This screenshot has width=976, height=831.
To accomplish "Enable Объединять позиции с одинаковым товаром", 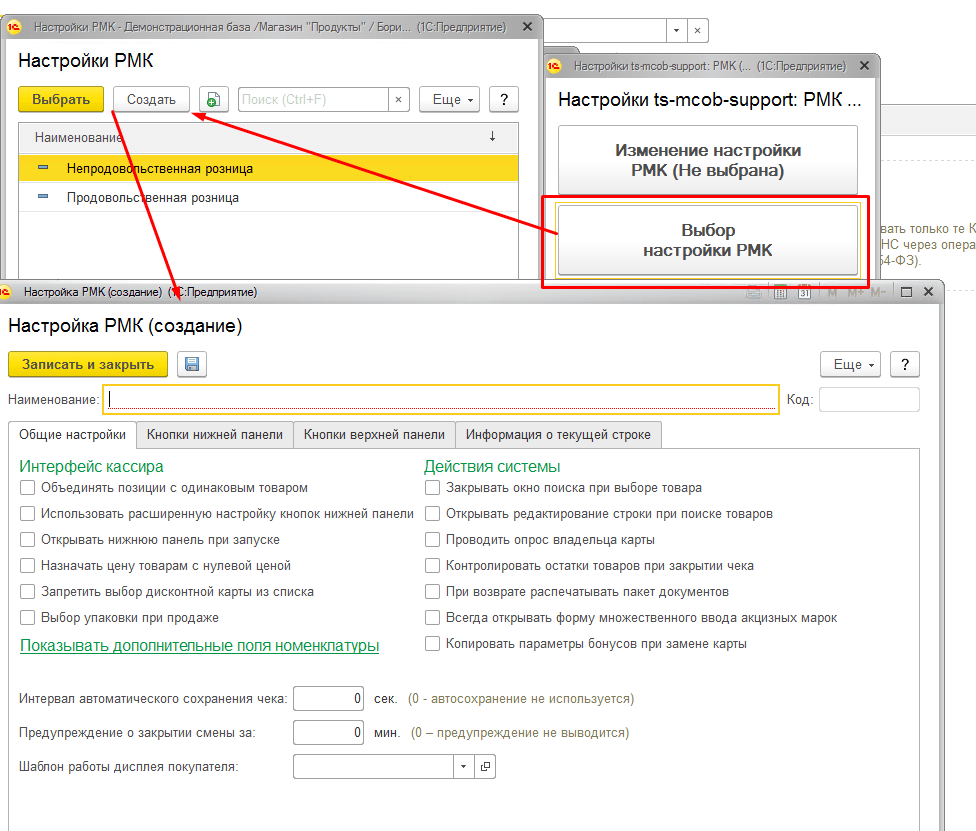I will 27,488.
